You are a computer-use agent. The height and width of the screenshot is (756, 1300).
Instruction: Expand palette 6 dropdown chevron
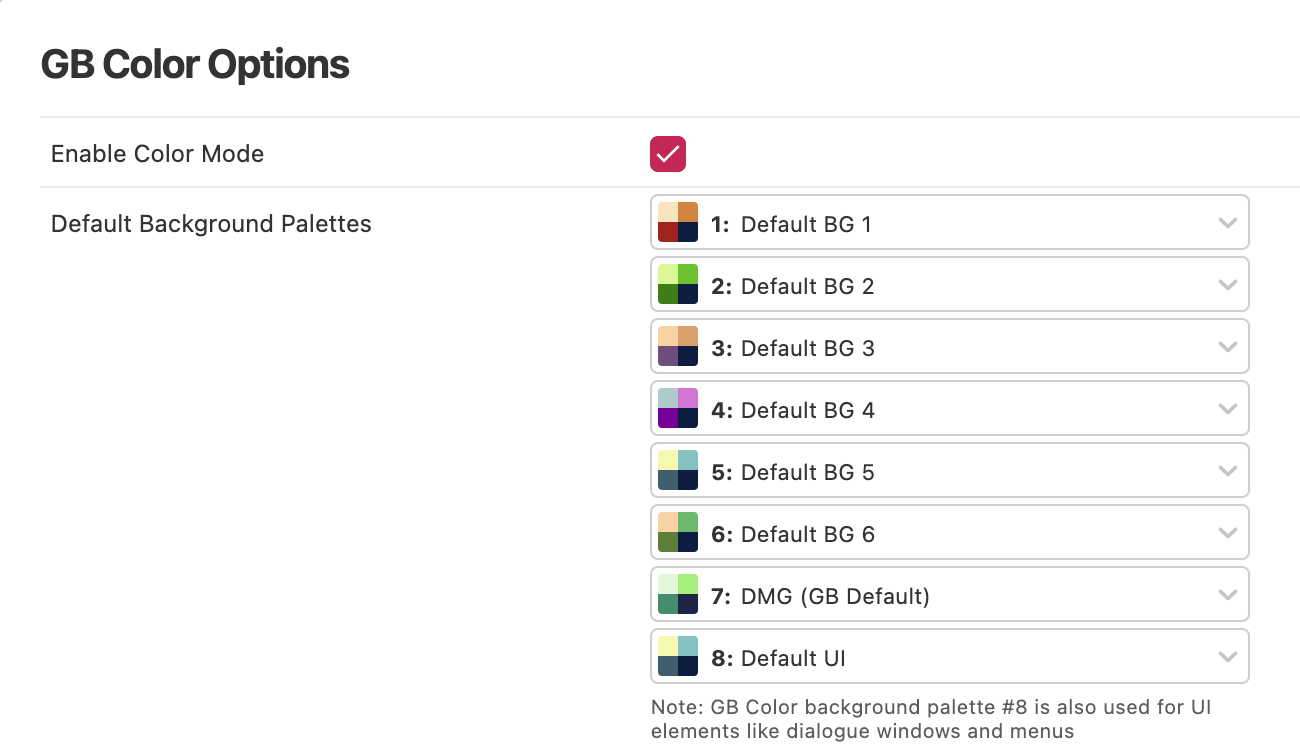click(1228, 533)
